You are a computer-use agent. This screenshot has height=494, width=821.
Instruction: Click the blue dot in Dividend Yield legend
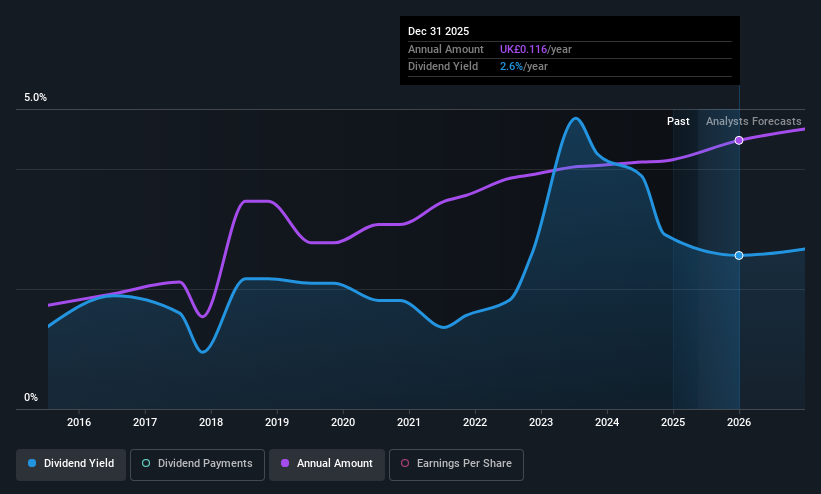click(x=32, y=464)
